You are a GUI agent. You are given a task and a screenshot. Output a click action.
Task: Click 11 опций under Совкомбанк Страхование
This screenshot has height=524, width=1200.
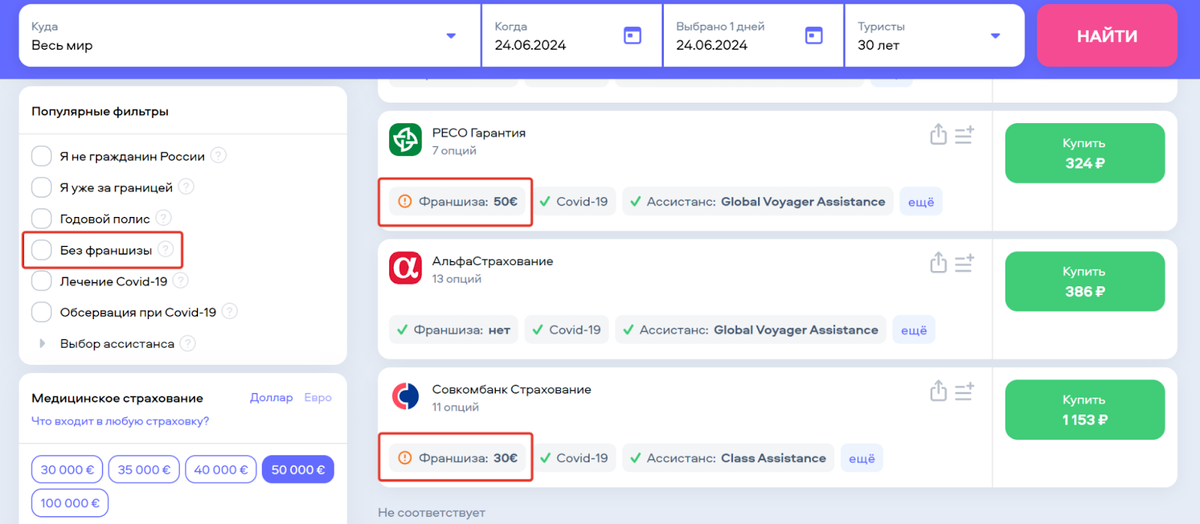click(456, 407)
